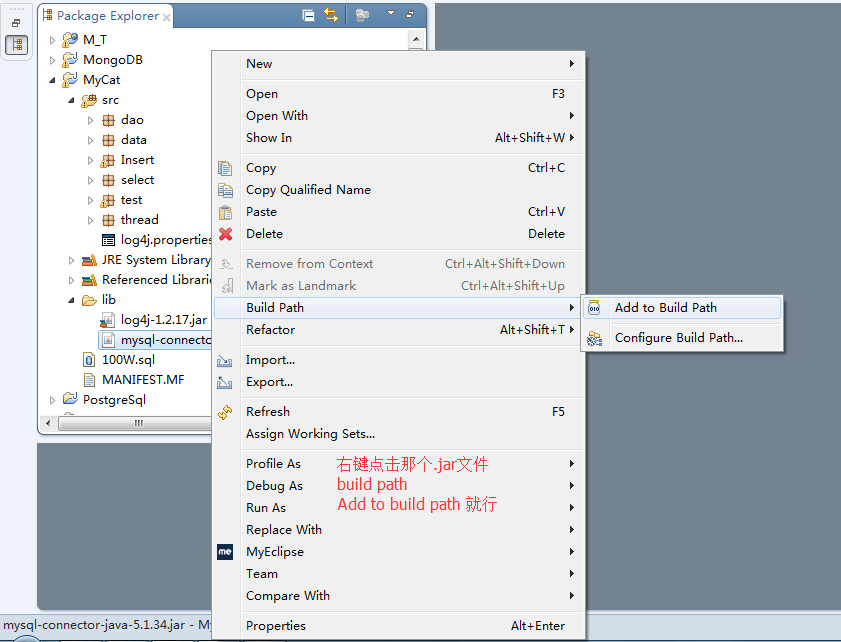841x642 pixels.
Task: Click the Refresh arrows icon
Action: pos(225,412)
